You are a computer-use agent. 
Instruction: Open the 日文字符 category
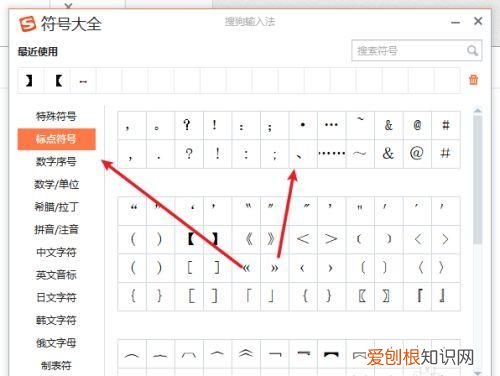point(56,298)
